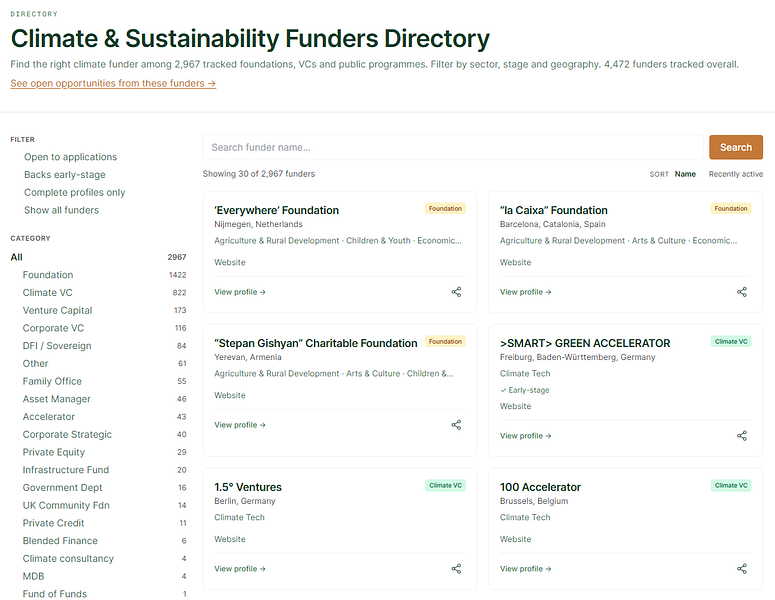Share the "la Caixa" Foundation card
Viewport: 775px width, 600px height.
pyautogui.click(x=742, y=292)
